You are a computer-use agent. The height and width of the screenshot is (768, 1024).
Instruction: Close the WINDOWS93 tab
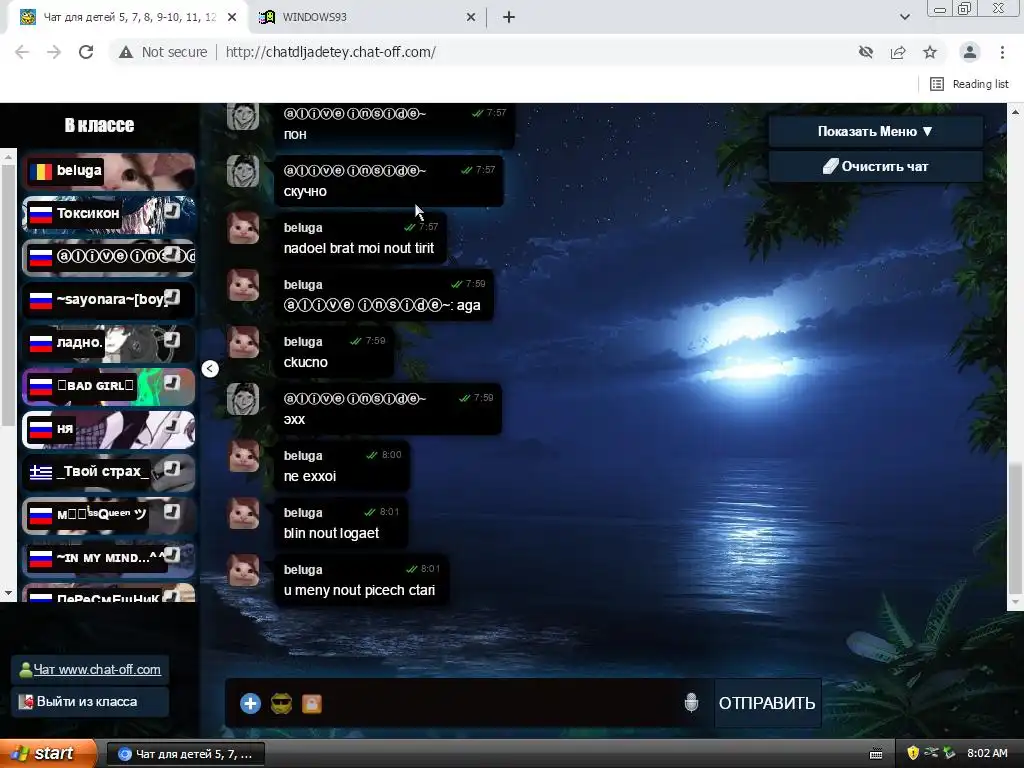[x=471, y=18]
